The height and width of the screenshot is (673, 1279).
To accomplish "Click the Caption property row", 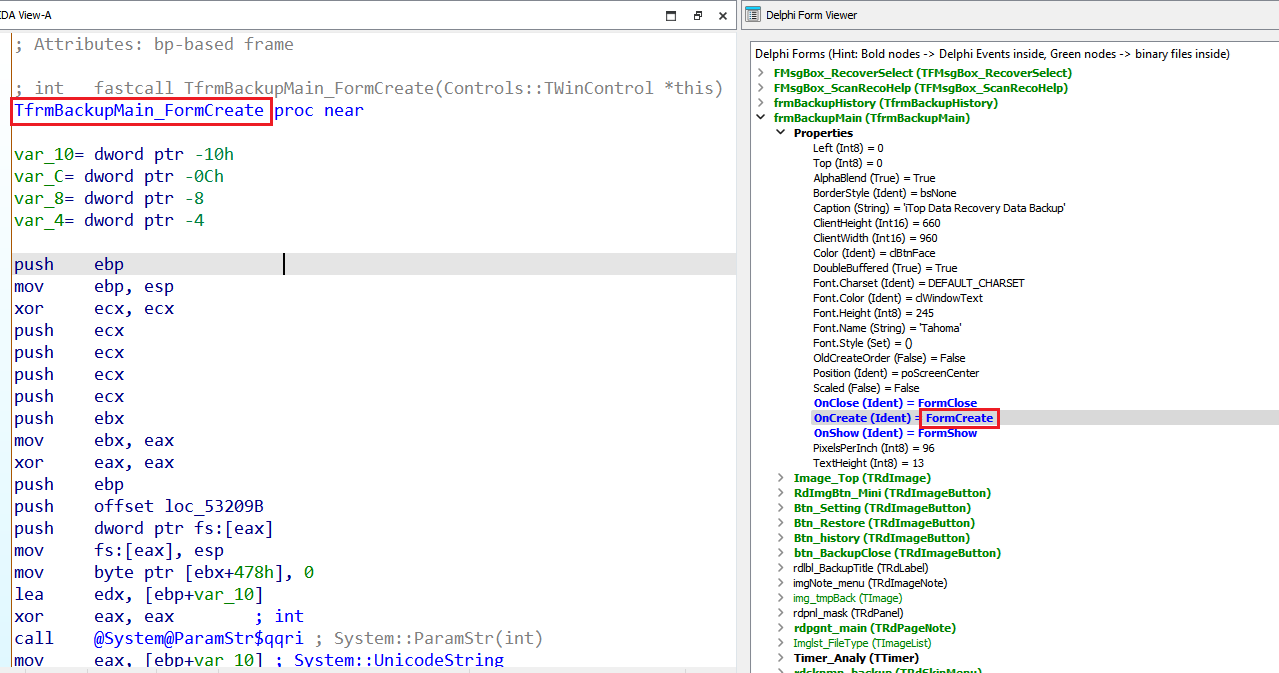I will [x=938, y=208].
